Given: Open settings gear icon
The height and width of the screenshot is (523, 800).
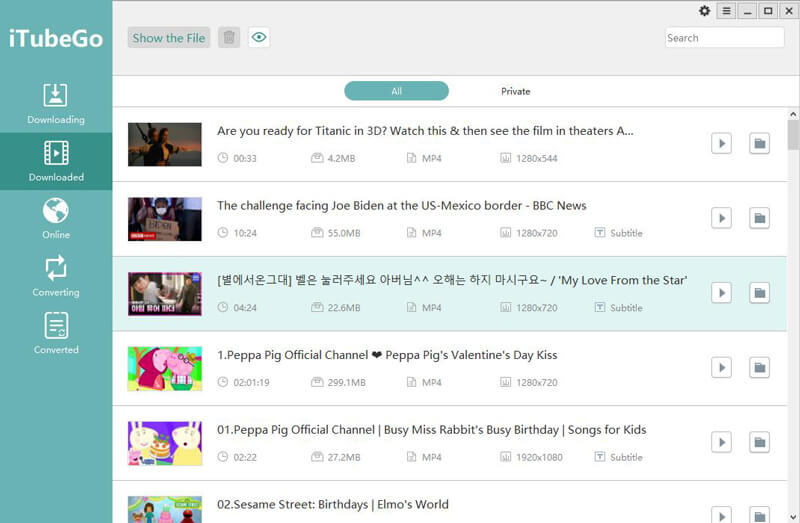Looking at the screenshot, I should [705, 11].
